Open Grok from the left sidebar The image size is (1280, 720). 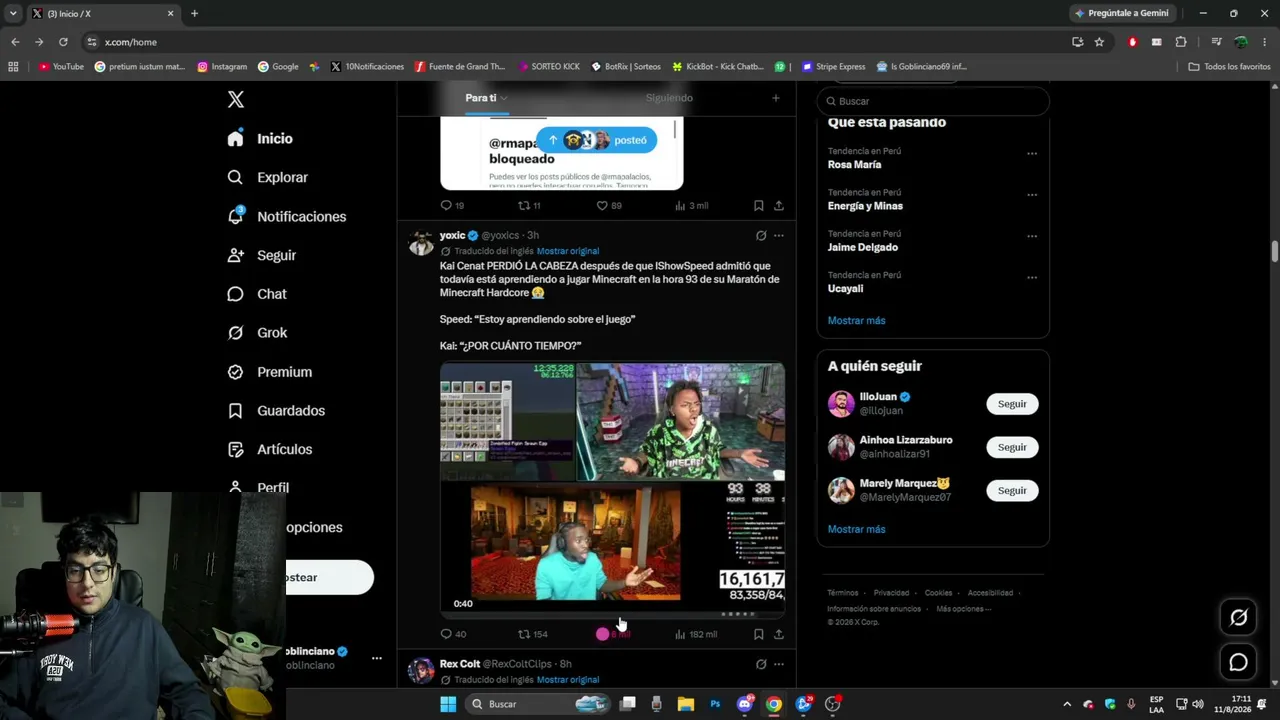point(258,333)
